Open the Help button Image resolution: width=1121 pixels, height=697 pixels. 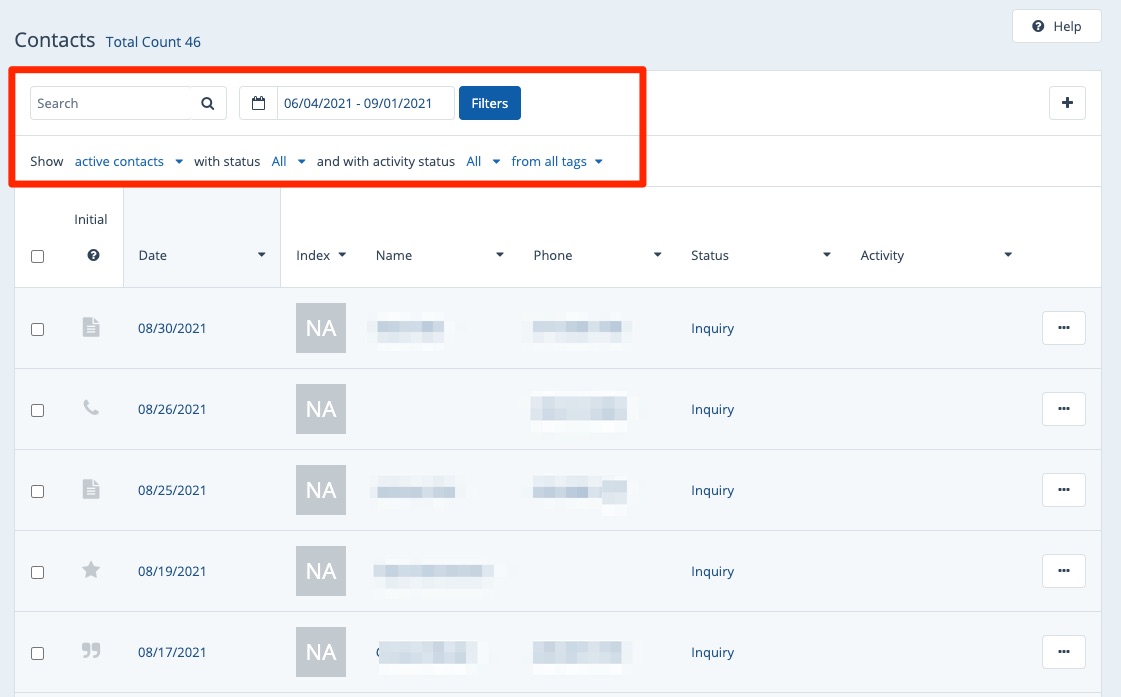[x=1056, y=26]
